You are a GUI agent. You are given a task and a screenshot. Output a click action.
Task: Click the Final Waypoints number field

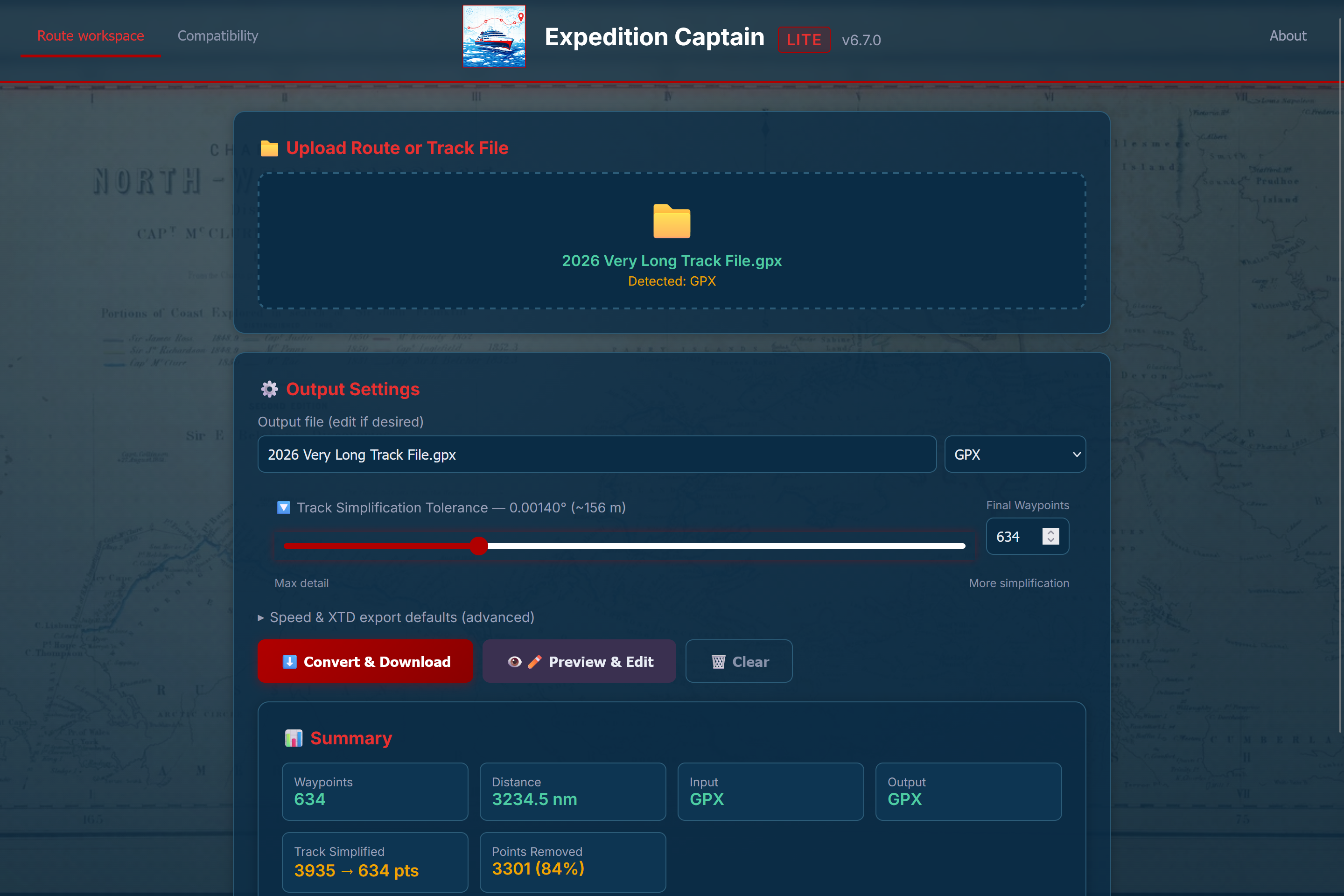pyautogui.click(x=1027, y=536)
